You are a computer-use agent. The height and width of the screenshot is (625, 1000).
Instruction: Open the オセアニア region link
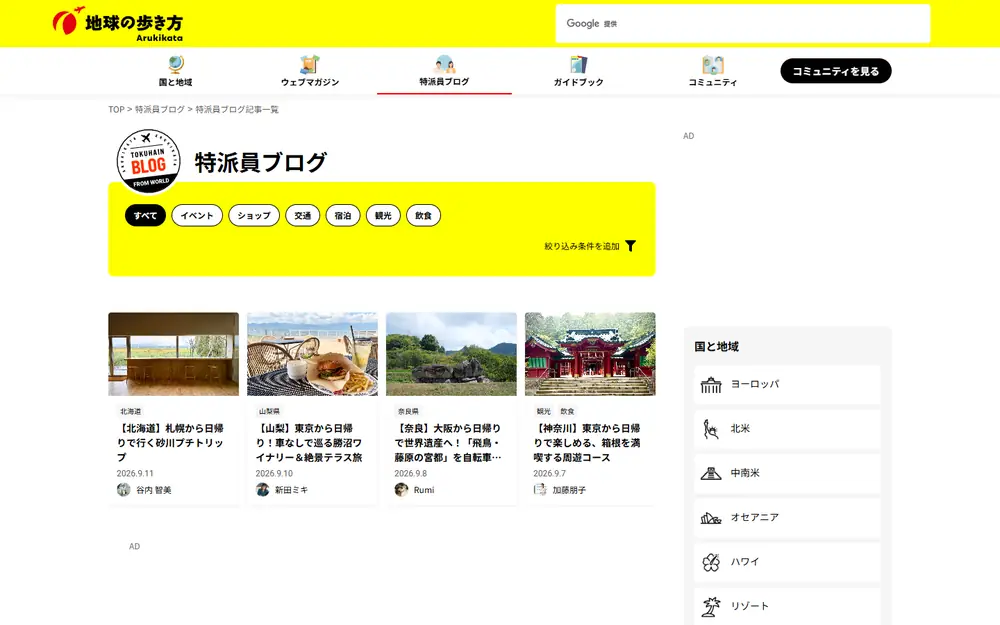pos(788,518)
